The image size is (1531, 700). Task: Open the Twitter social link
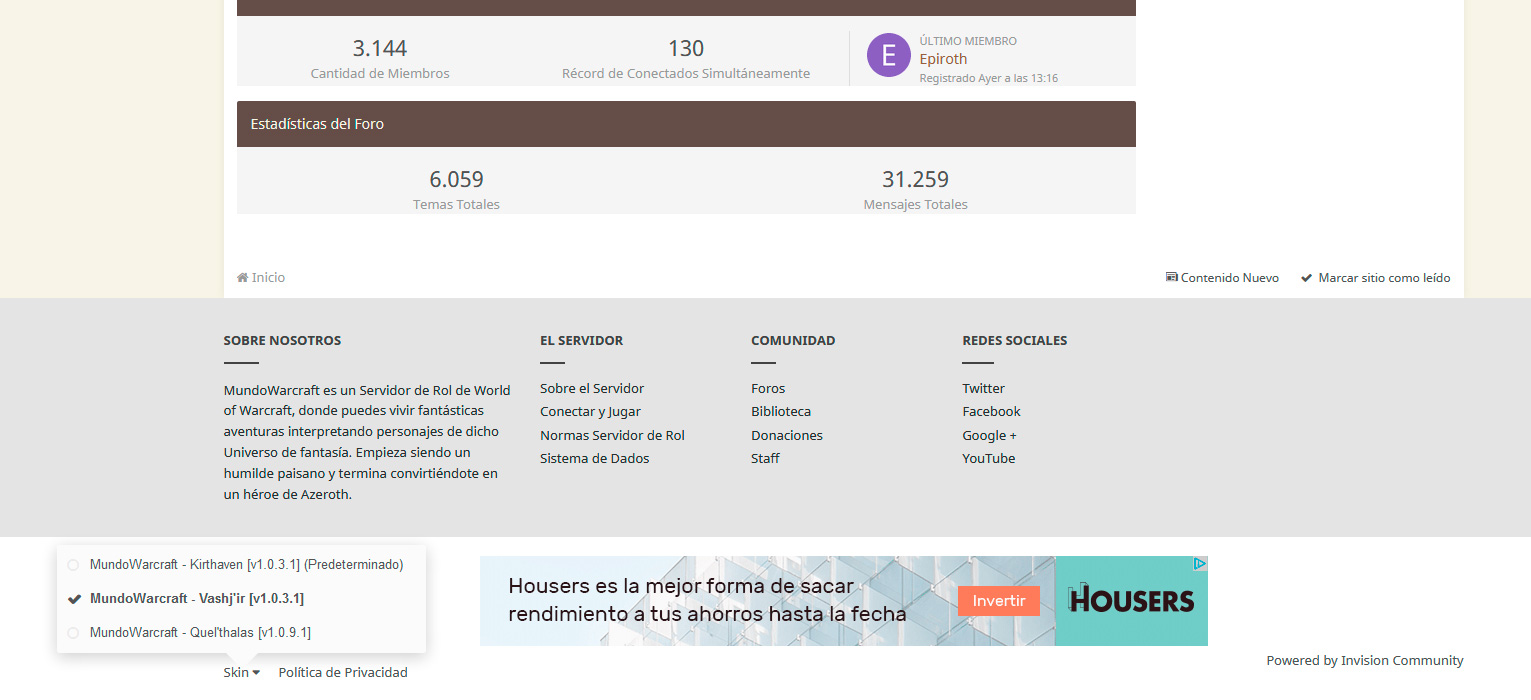tap(983, 389)
